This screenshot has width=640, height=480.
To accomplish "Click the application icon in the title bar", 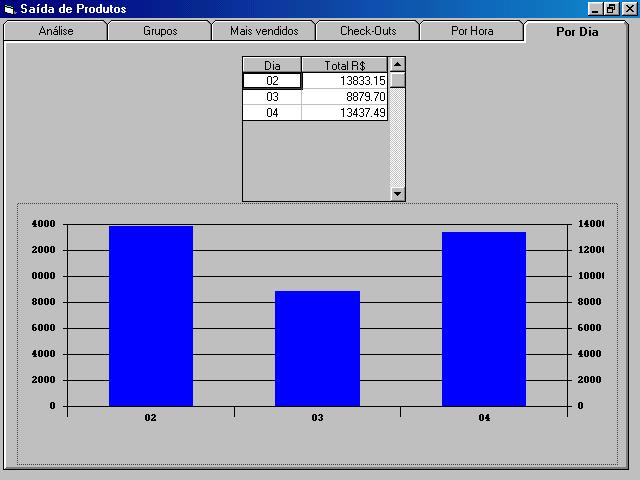I will [10, 9].
